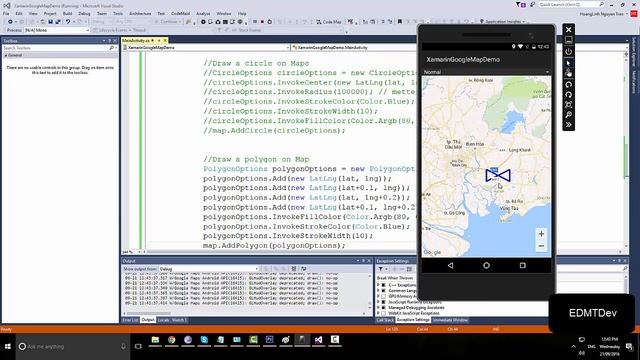Open emulator additional tools chevron
Screen dimensions: 640x360
(x=568, y=124)
